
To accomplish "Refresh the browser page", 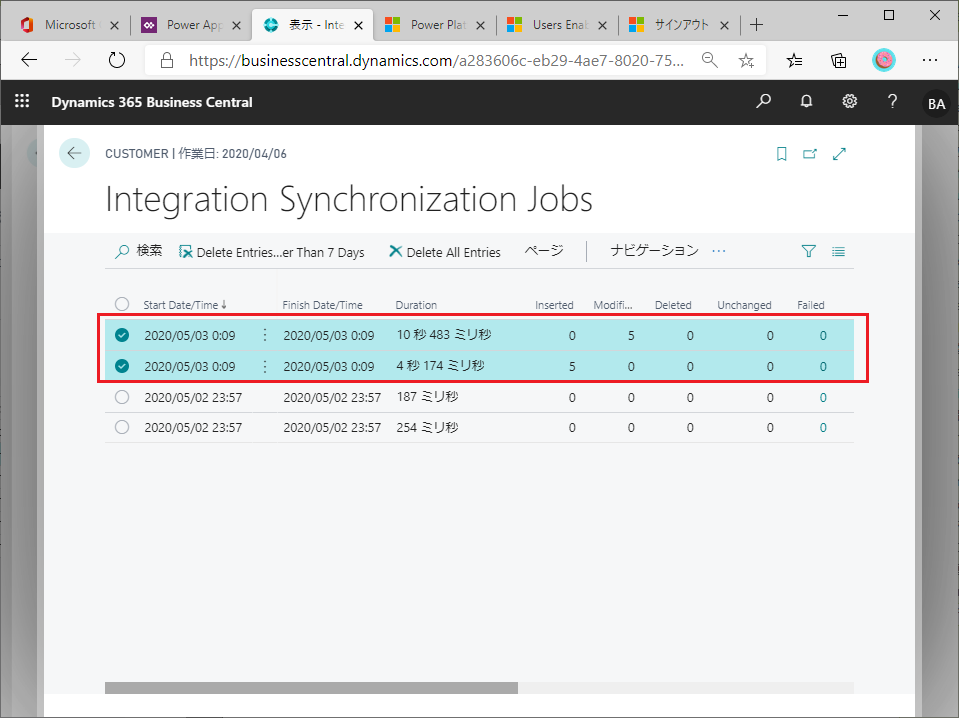I will coord(116,60).
